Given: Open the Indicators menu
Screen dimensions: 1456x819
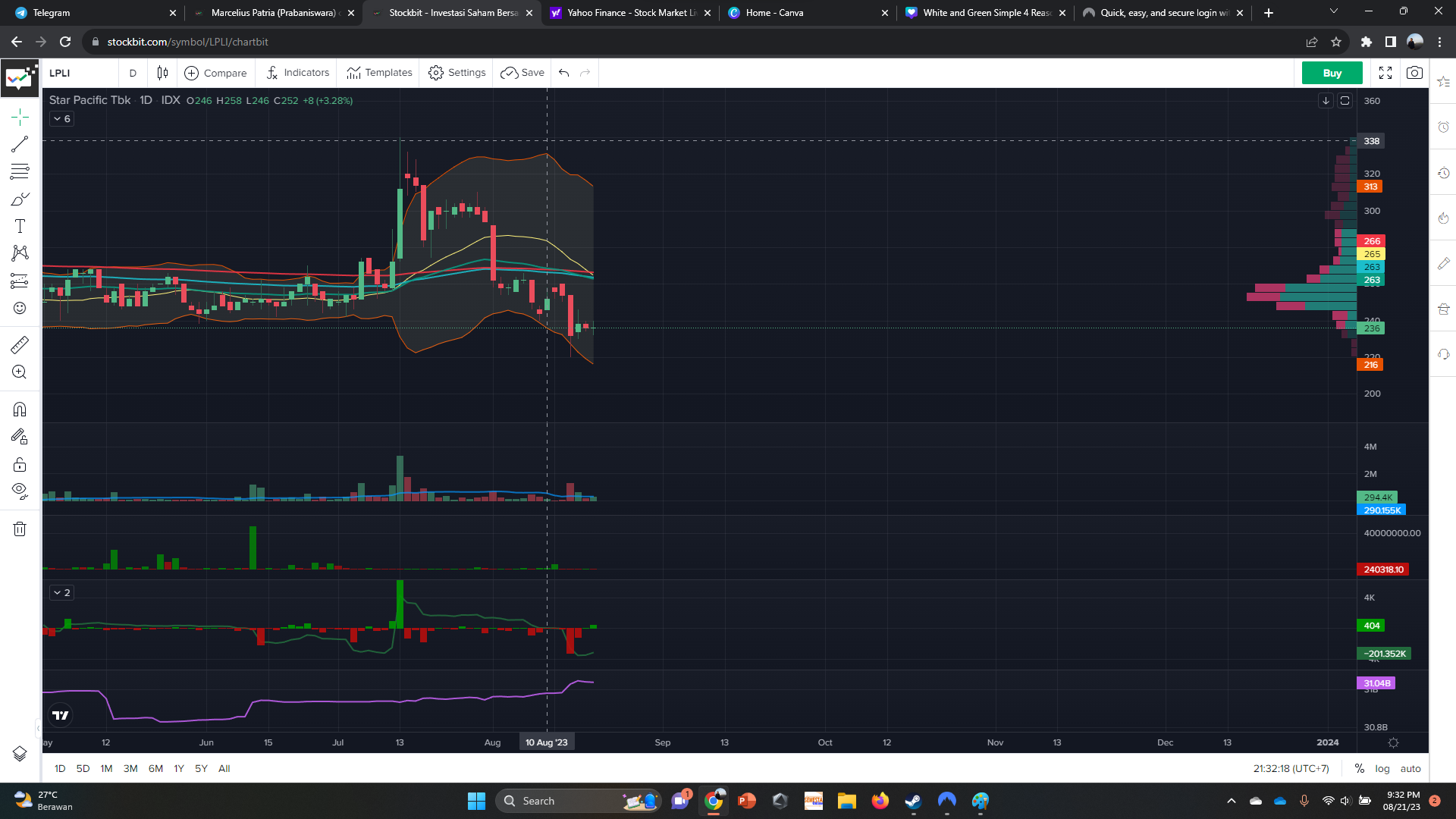Looking at the screenshot, I should tap(297, 73).
